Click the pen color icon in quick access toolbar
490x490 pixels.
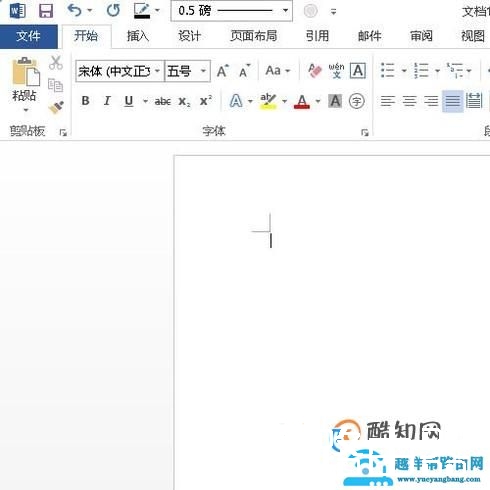142,11
